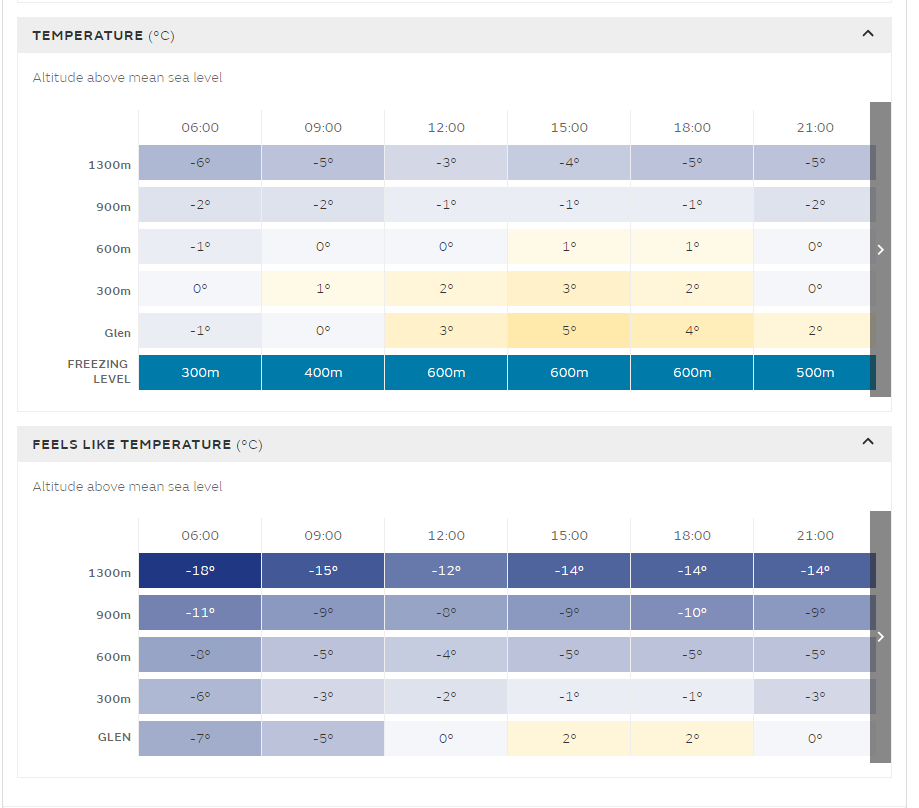The height and width of the screenshot is (808, 919).
Task: Click the FREEZING LEVEL row label
Action: click(99, 372)
